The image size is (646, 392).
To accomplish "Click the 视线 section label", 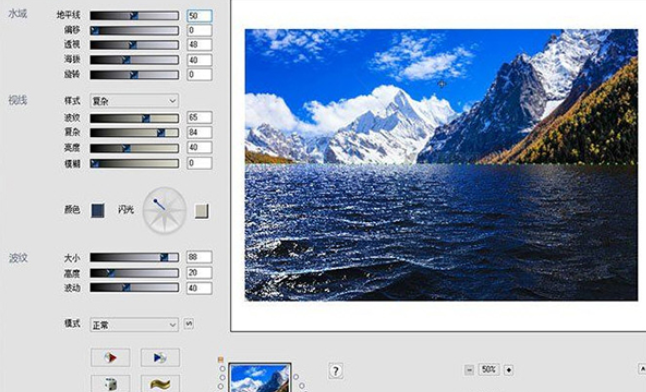I will coord(18,100).
